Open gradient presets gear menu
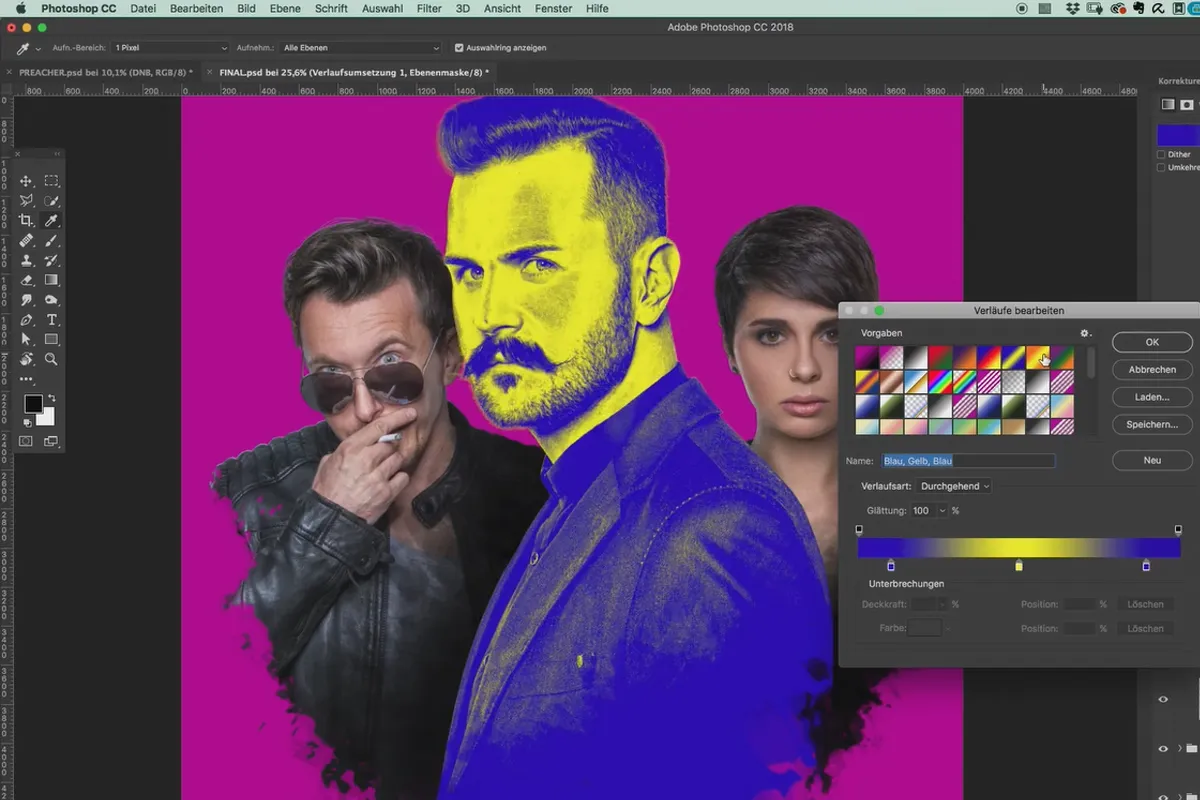This screenshot has width=1200, height=800. 1086,333
